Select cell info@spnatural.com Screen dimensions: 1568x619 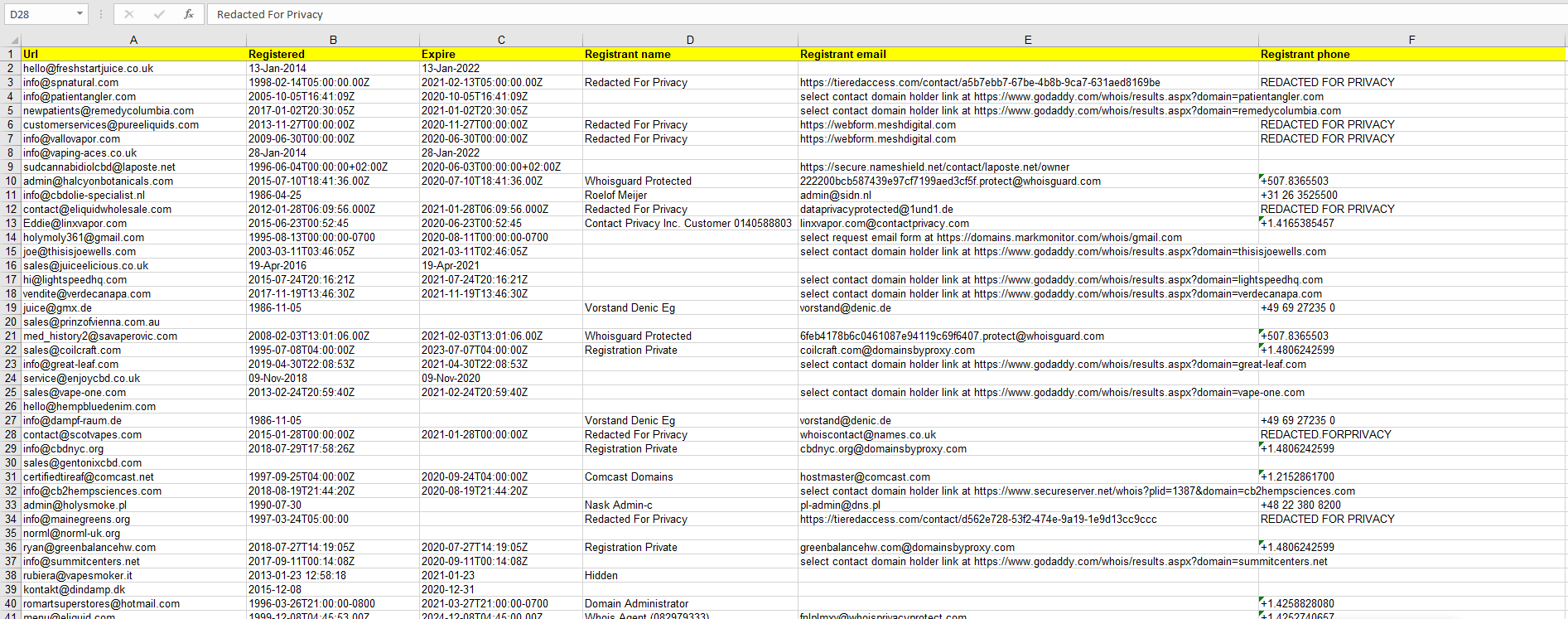tap(133, 82)
